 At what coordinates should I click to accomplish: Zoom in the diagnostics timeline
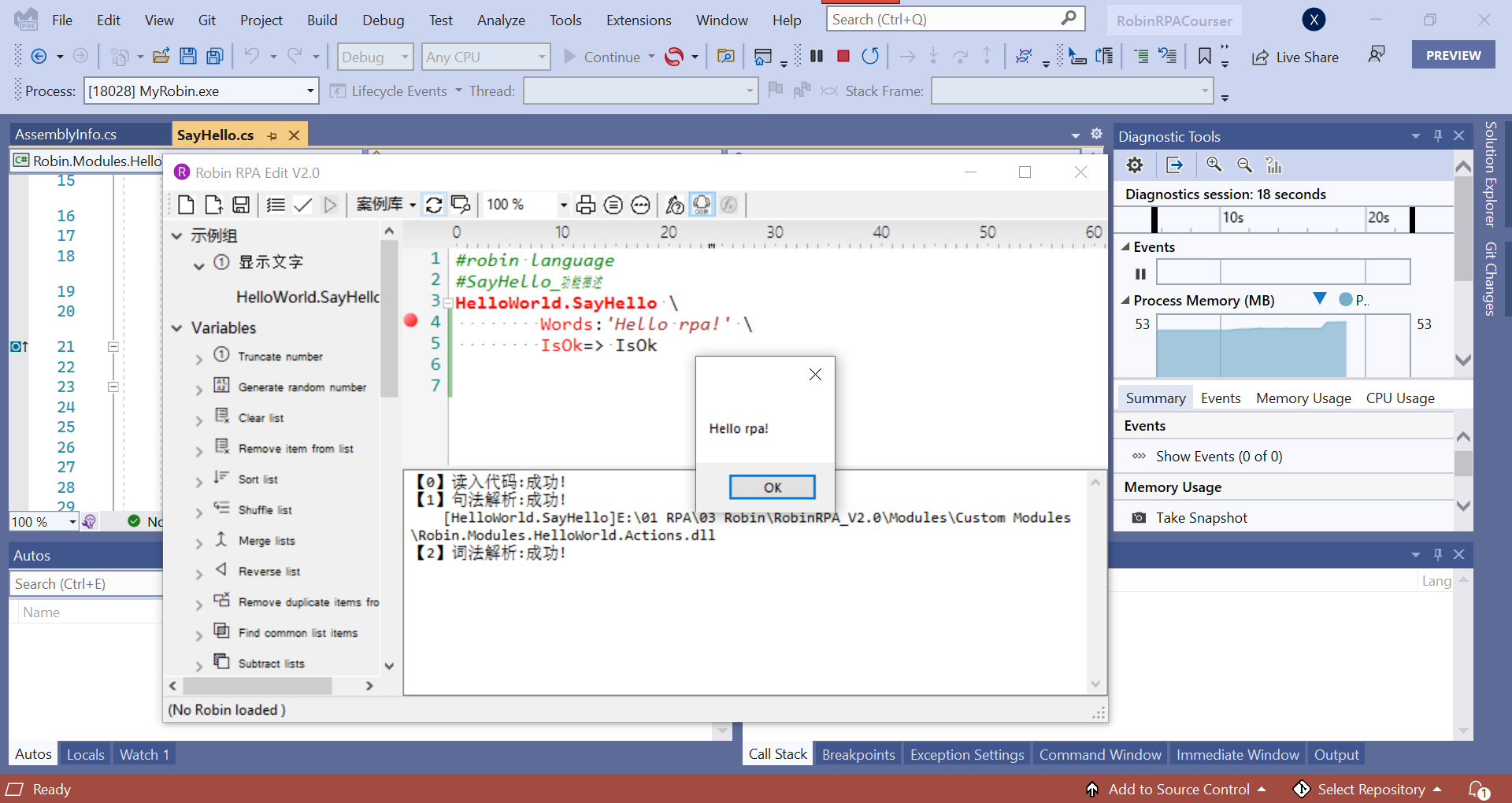click(x=1214, y=165)
